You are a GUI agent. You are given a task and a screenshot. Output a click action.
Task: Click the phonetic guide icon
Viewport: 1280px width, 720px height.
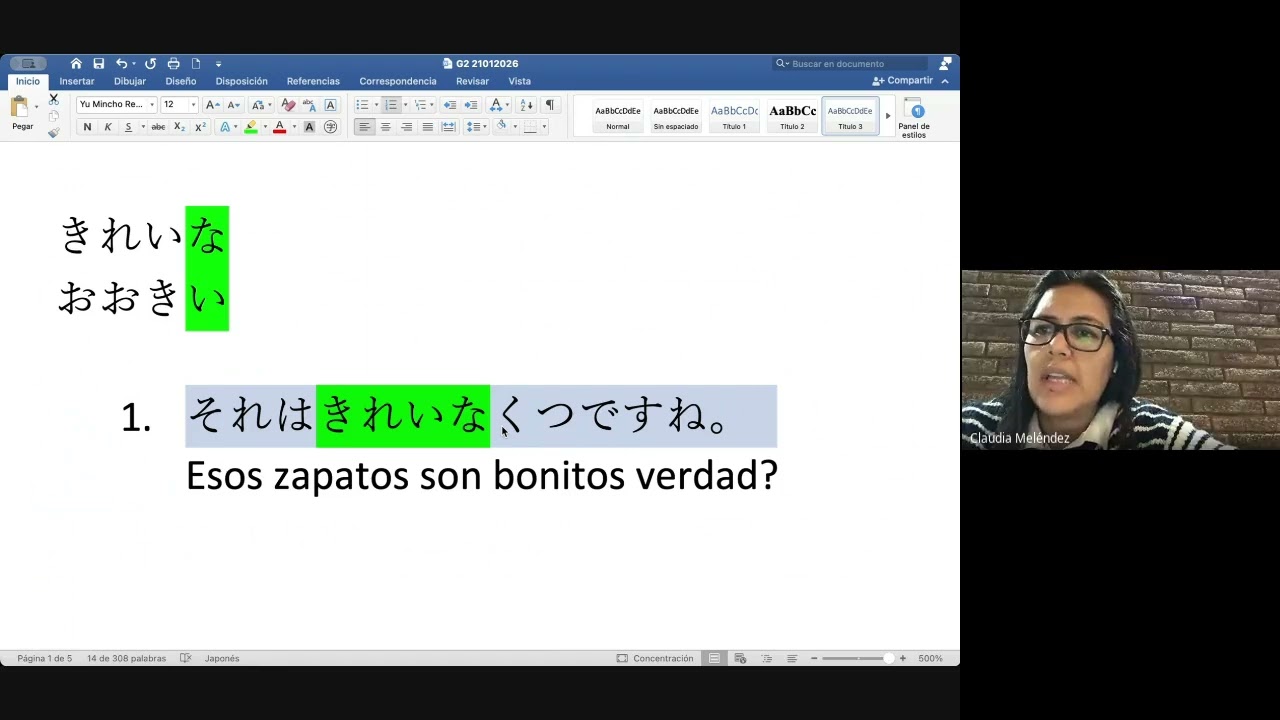(x=309, y=104)
